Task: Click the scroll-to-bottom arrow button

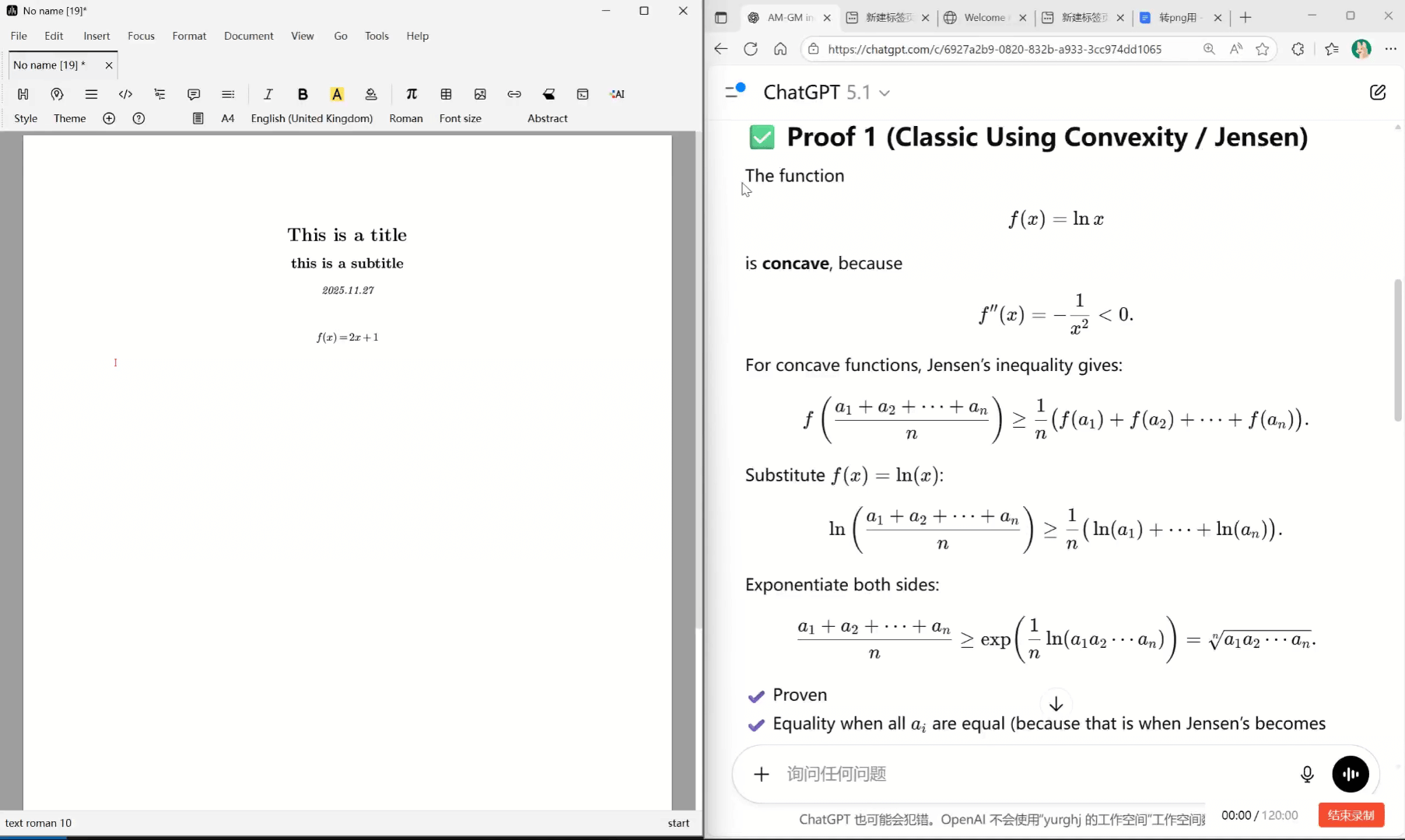Action: click(x=1056, y=704)
